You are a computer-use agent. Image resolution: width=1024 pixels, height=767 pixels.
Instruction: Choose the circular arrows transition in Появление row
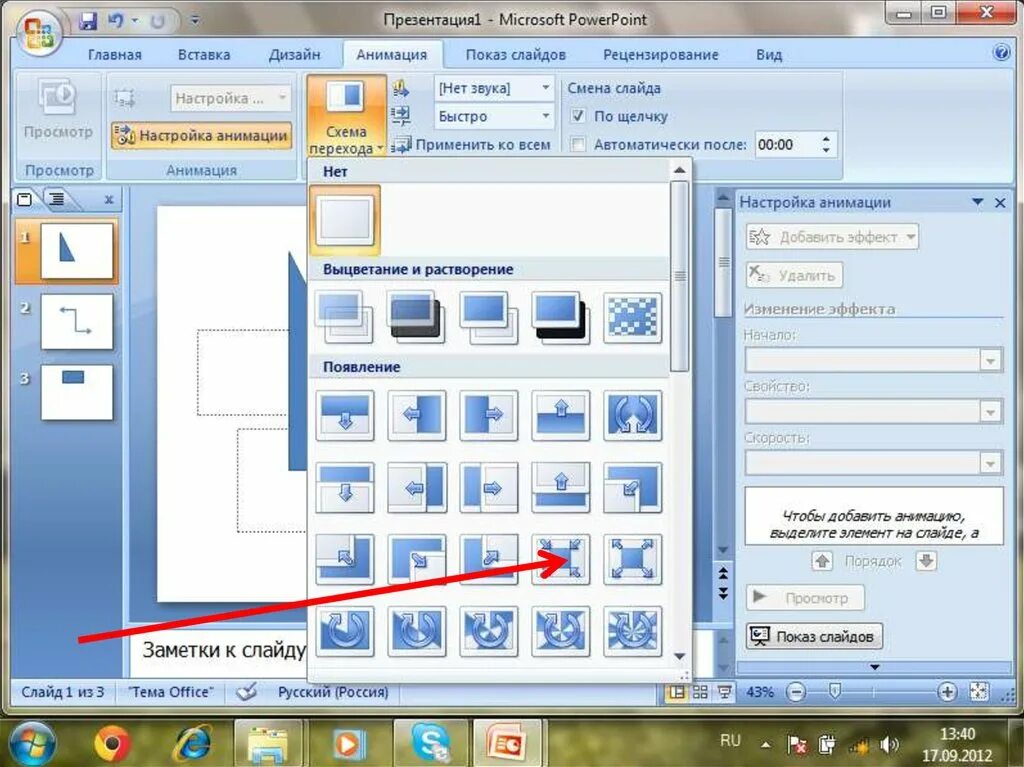point(632,415)
